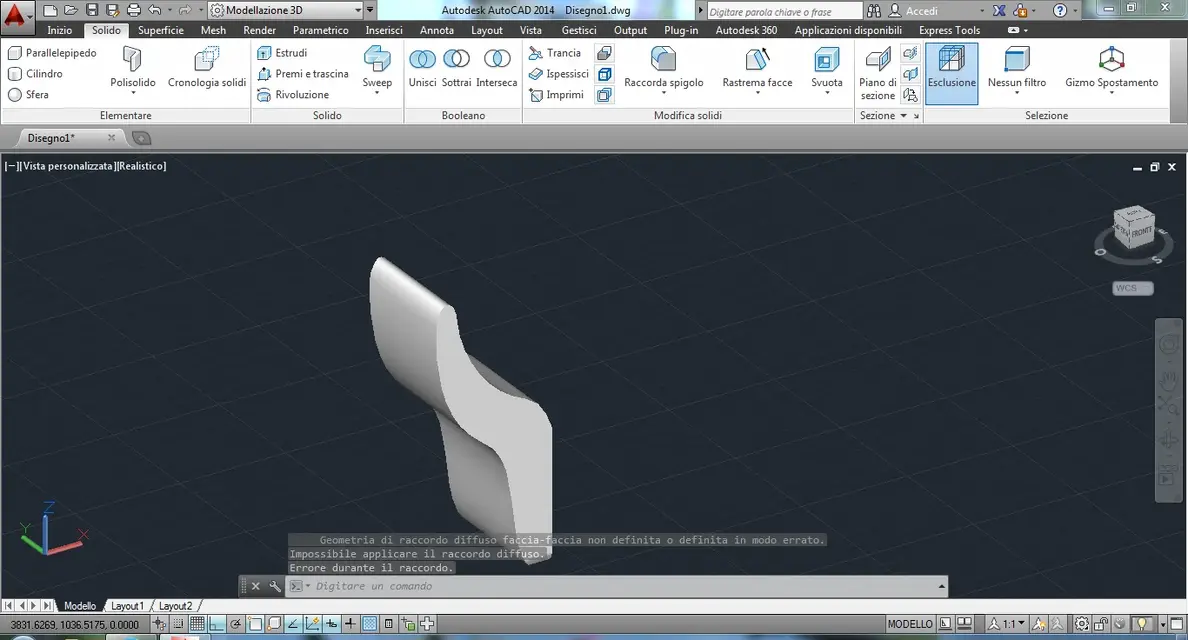Open the Render ribbon tab
The height and width of the screenshot is (640, 1188).
point(259,30)
